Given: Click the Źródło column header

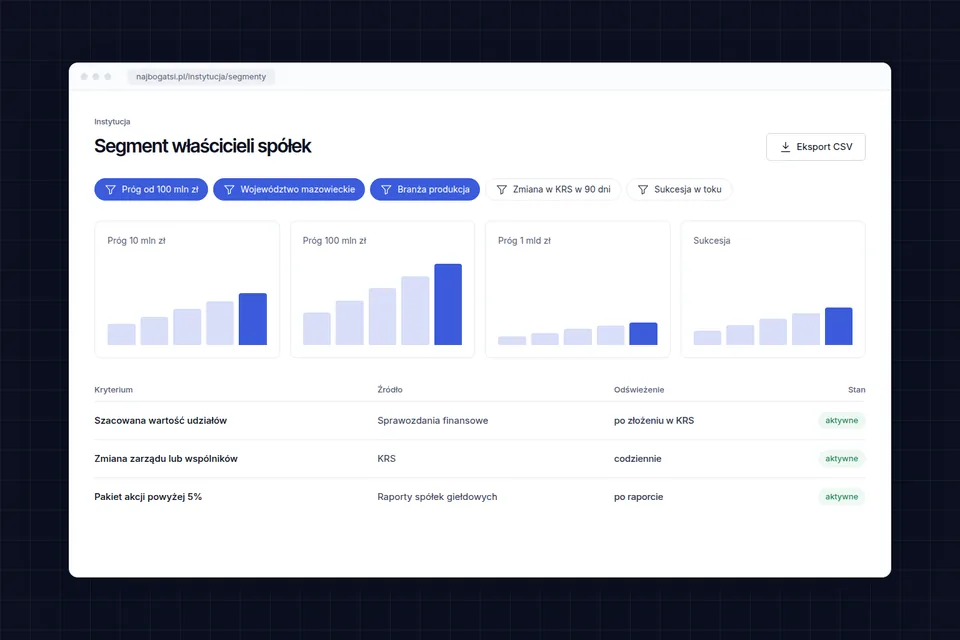Looking at the screenshot, I should pyautogui.click(x=390, y=390).
